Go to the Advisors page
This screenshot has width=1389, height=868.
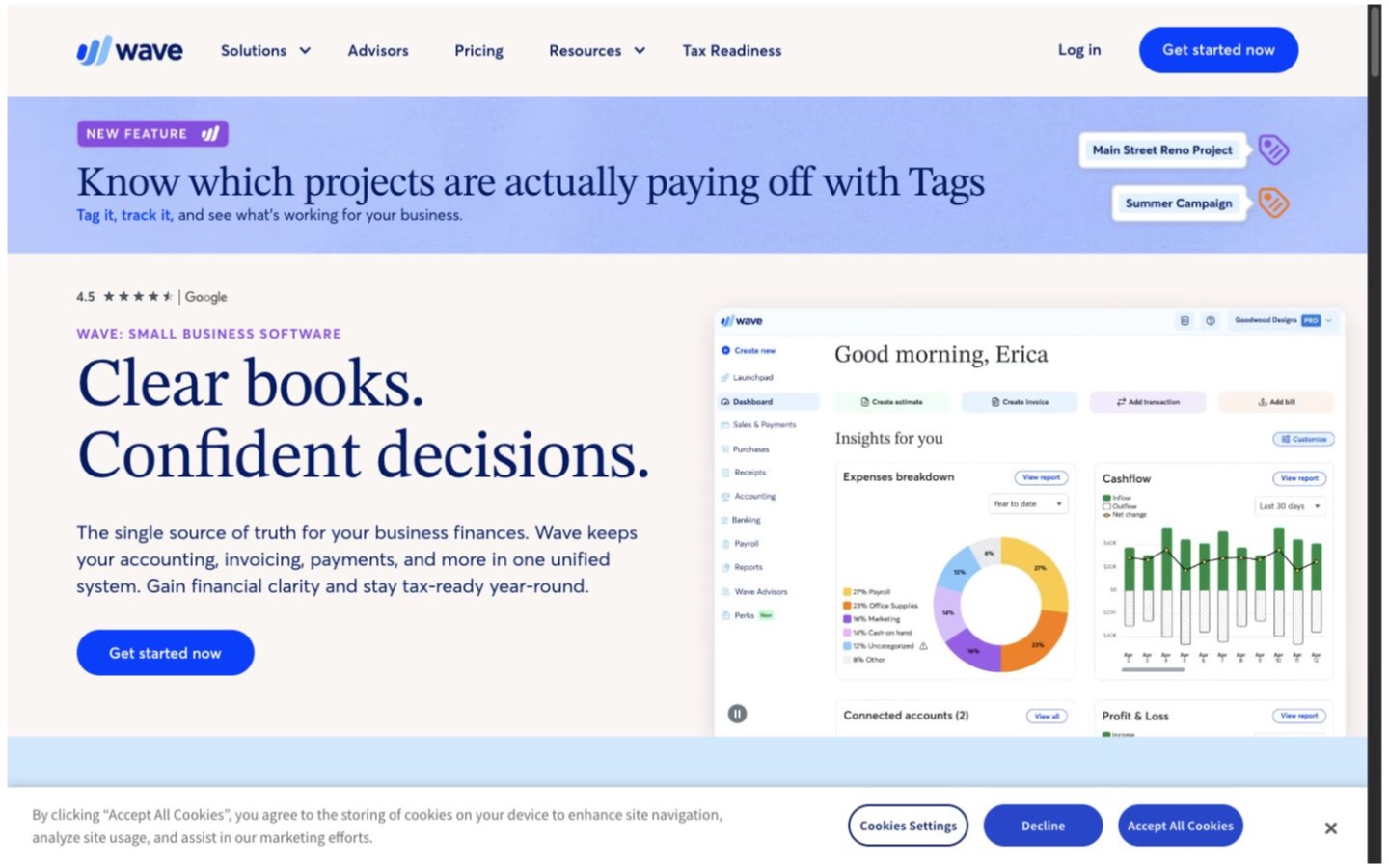click(378, 50)
